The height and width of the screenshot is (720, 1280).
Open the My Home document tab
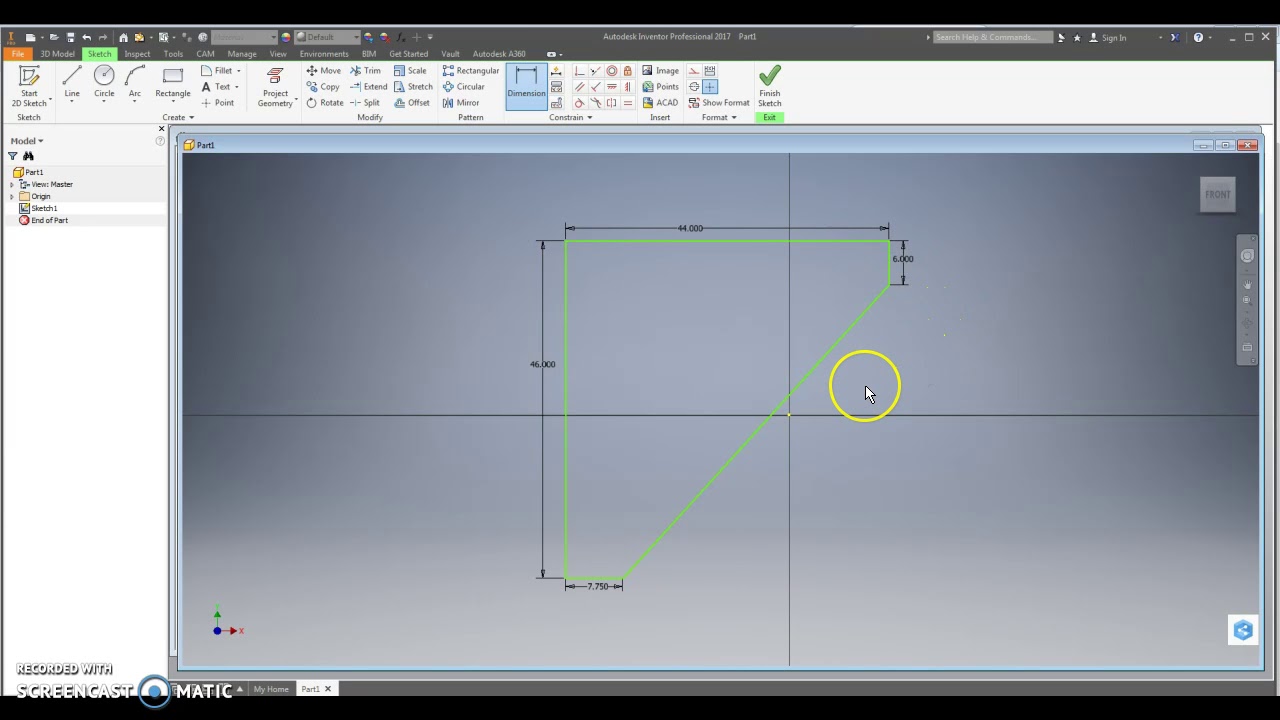pyautogui.click(x=271, y=689)
